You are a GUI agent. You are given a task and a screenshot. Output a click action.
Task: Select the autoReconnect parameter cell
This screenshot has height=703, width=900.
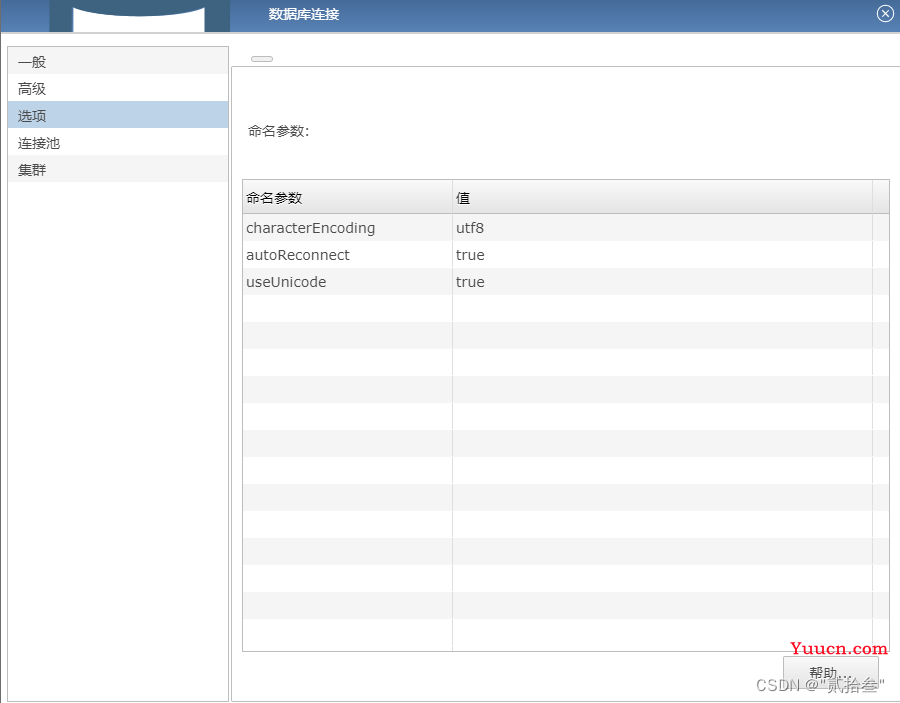pos(347,255)
